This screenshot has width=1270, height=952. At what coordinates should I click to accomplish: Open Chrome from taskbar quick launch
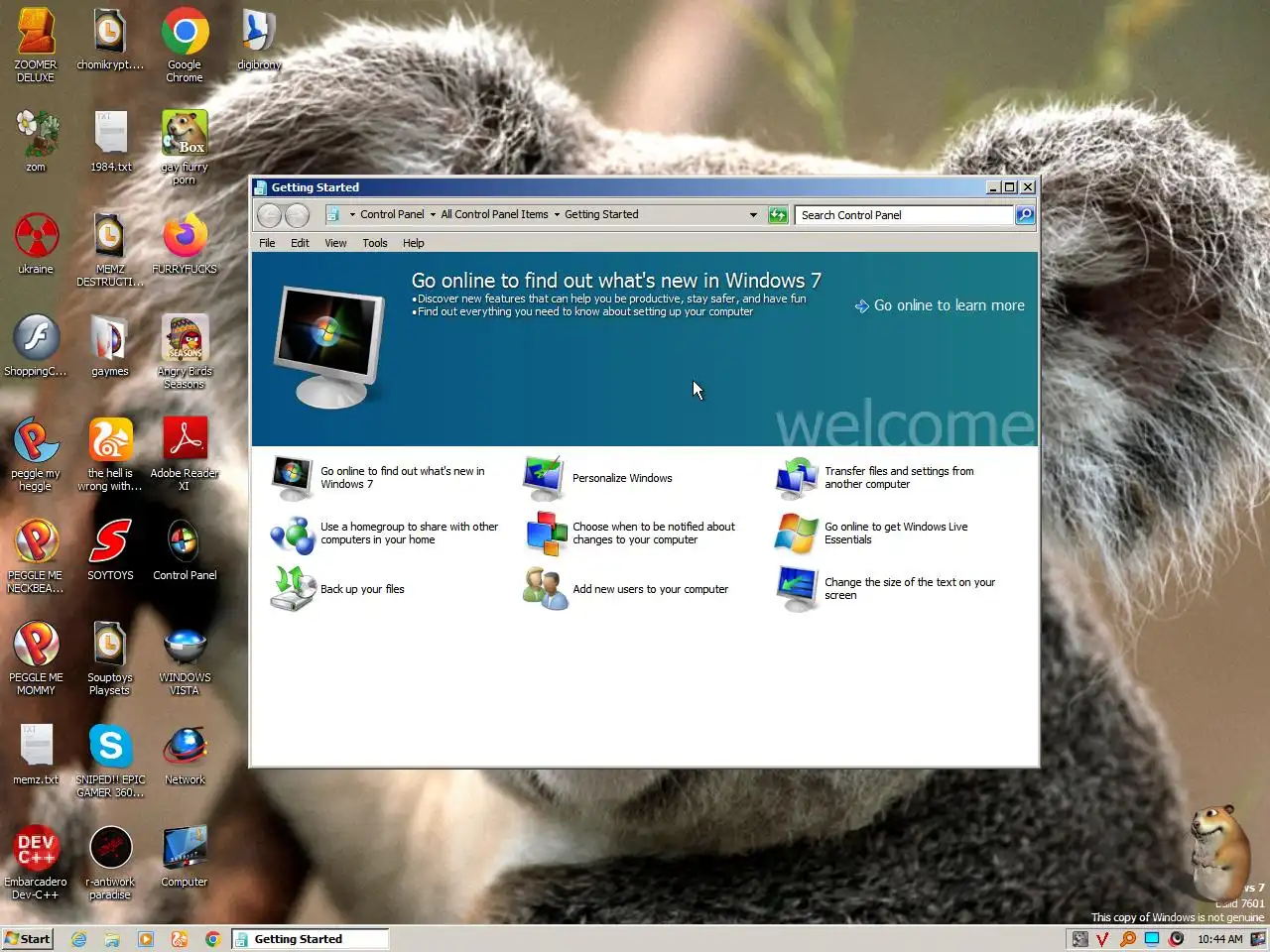click(x=212, y=939)
